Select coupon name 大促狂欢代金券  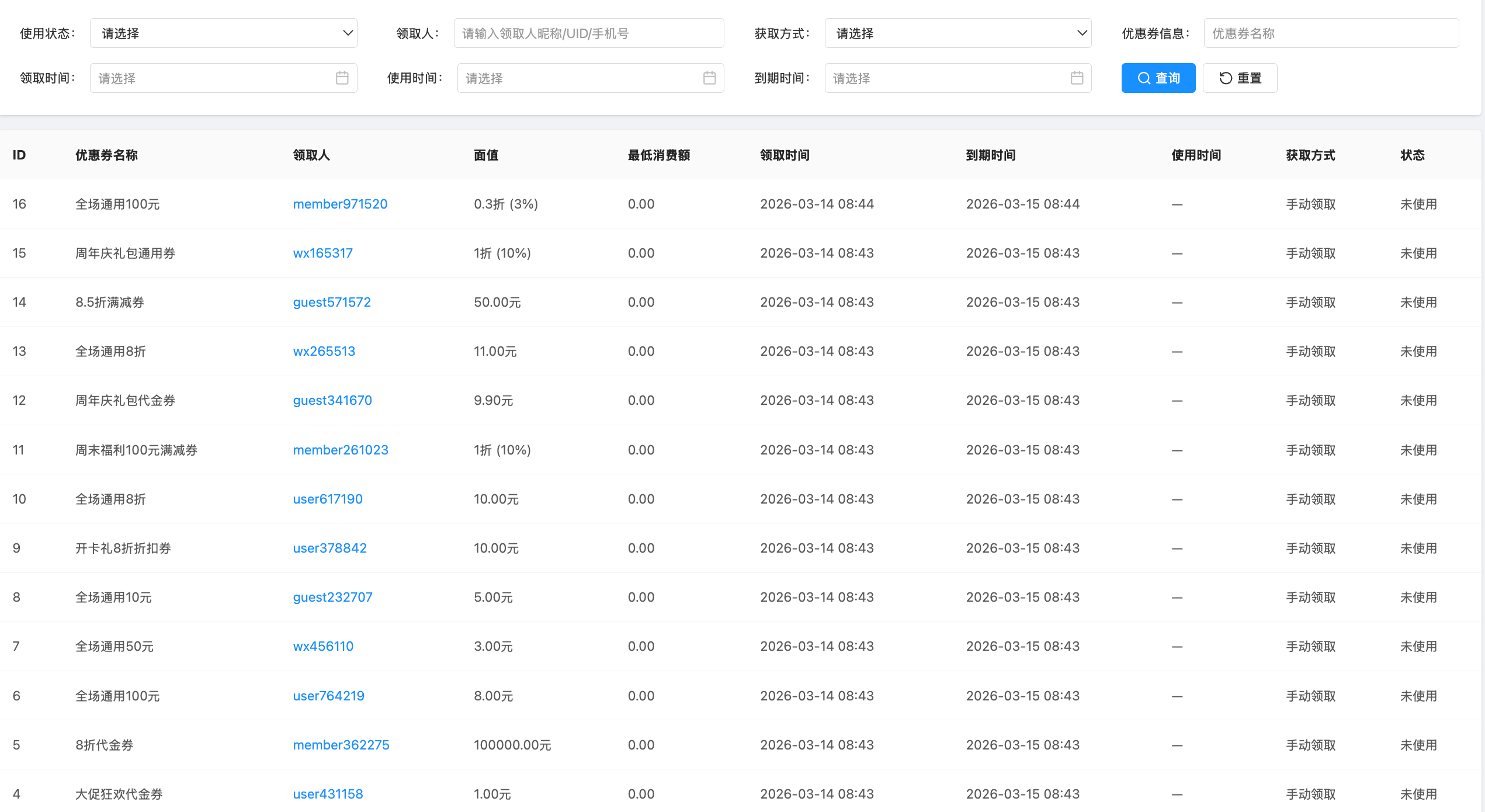[x=119, y=794]
